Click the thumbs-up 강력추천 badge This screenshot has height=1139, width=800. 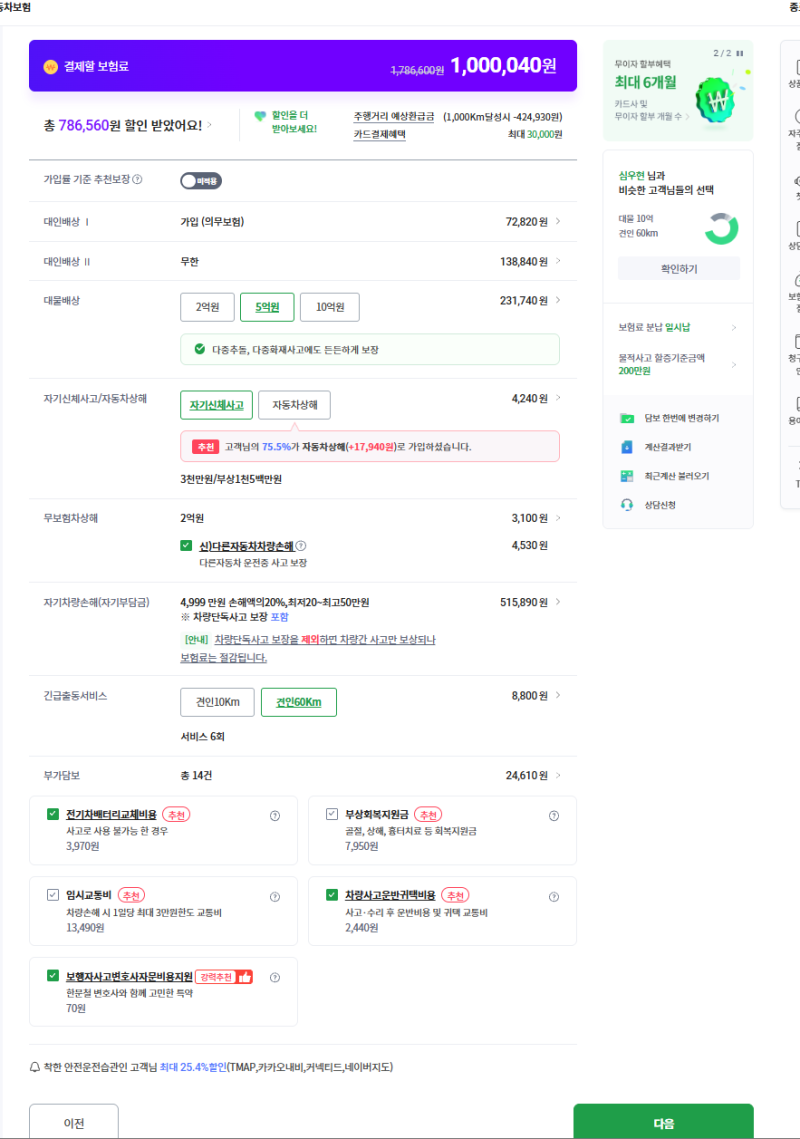click(x=224, y=977)
